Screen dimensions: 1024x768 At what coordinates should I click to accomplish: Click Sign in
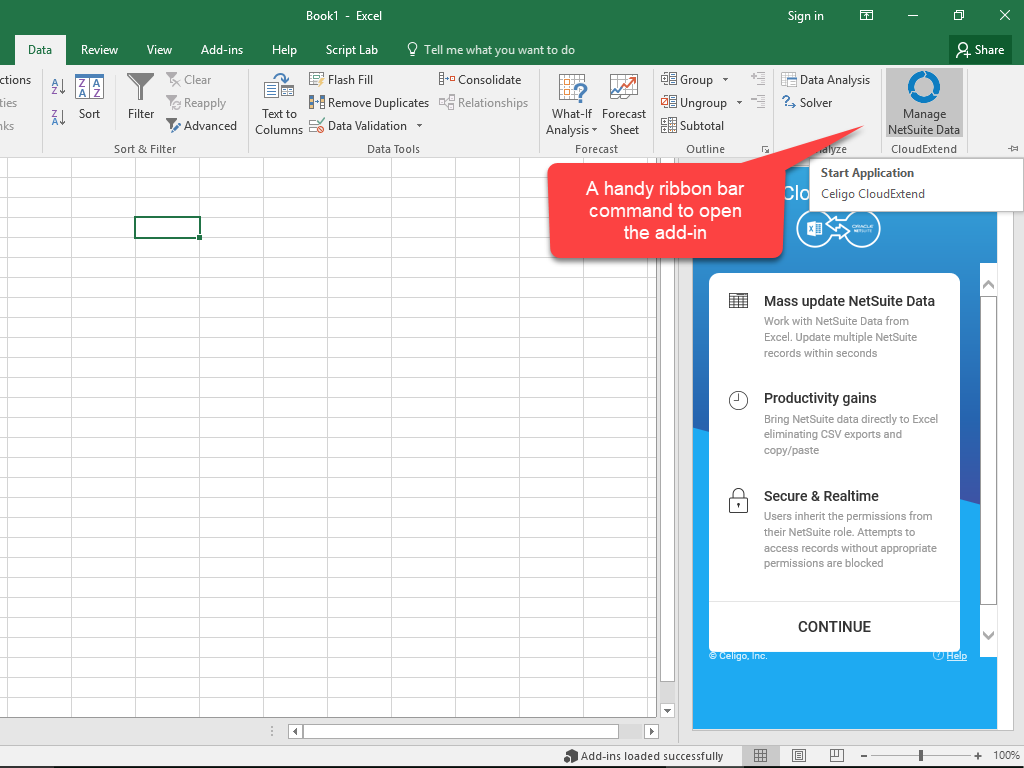click(805, 16)
